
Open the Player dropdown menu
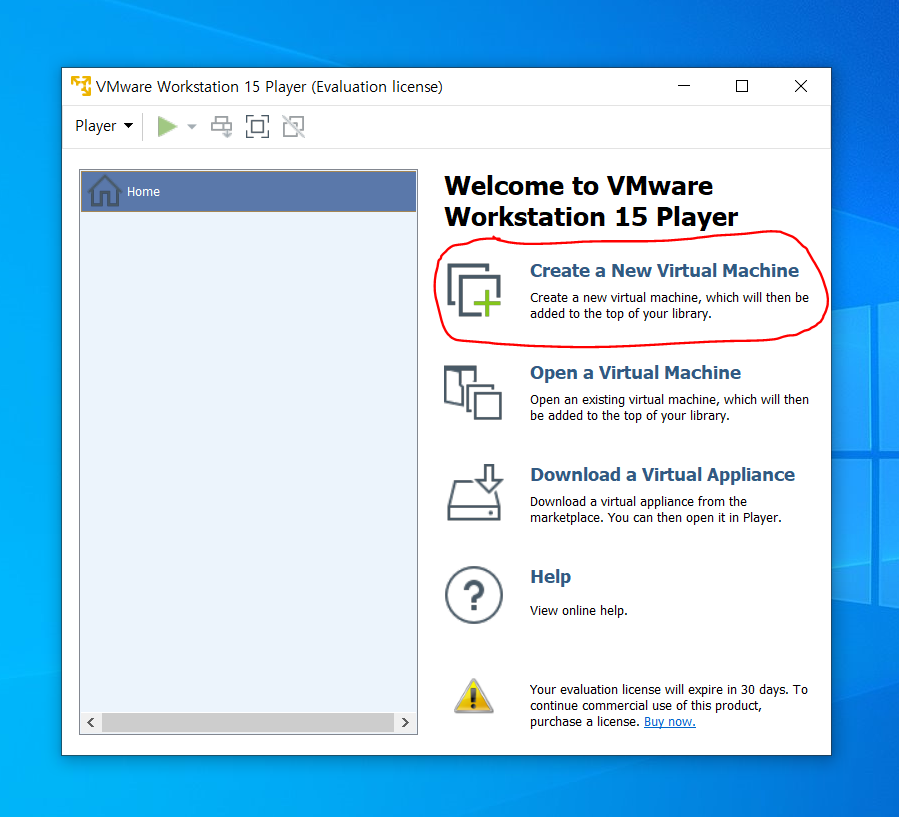[x=104, y=126]
